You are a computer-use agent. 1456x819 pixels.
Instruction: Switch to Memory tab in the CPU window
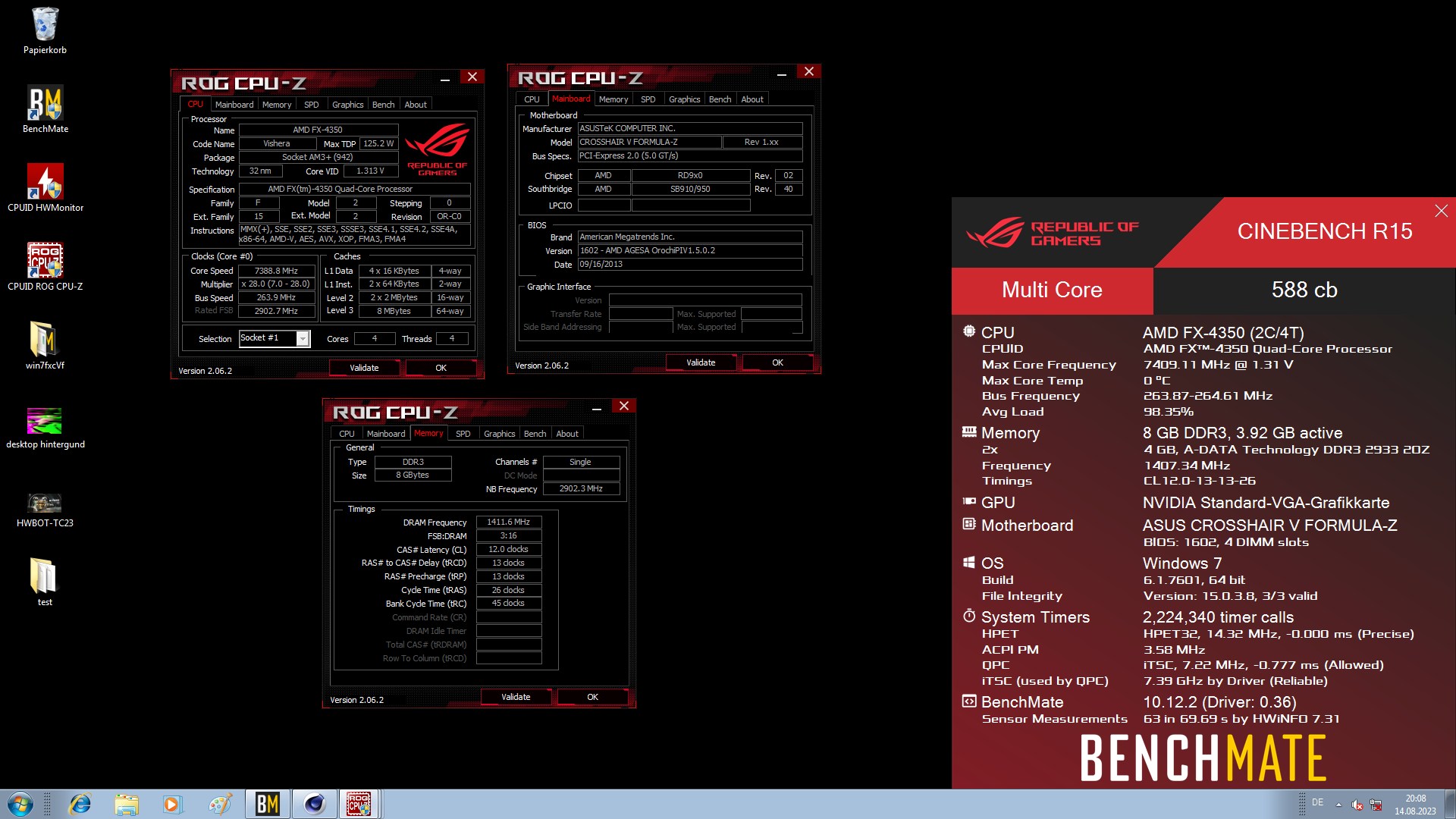(277, 105)
